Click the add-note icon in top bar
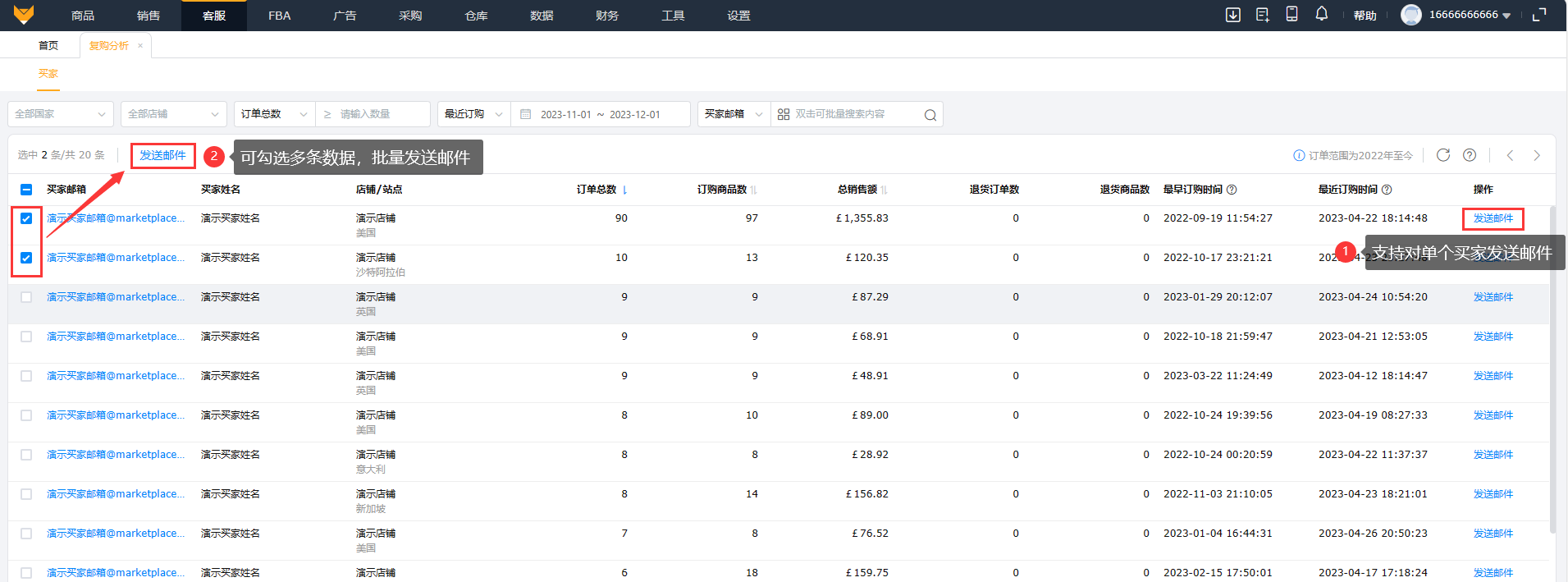 click(1262, 15)
